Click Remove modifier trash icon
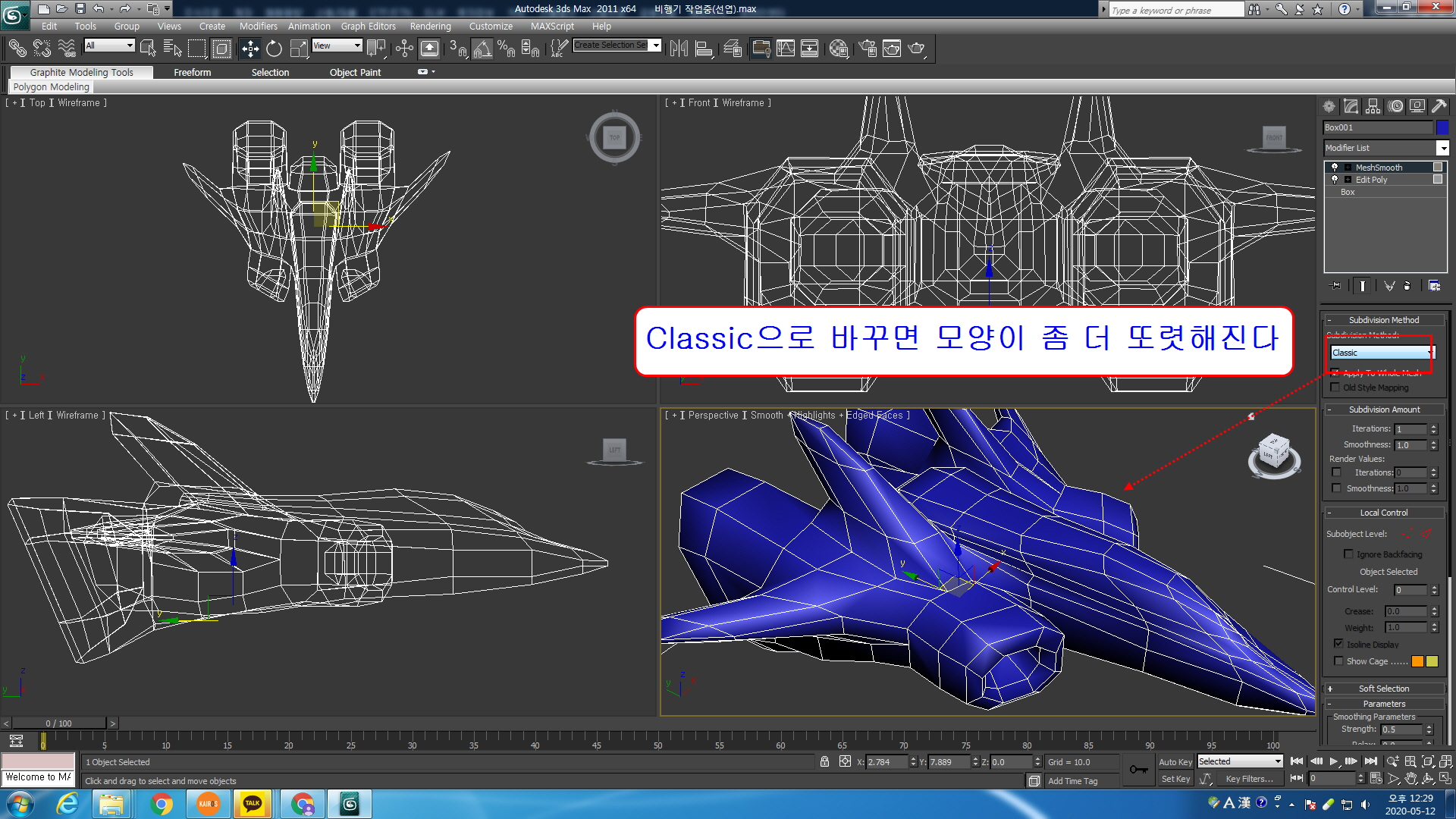The width and height of the screenshot is (1456, 819). coord(1407,286)
